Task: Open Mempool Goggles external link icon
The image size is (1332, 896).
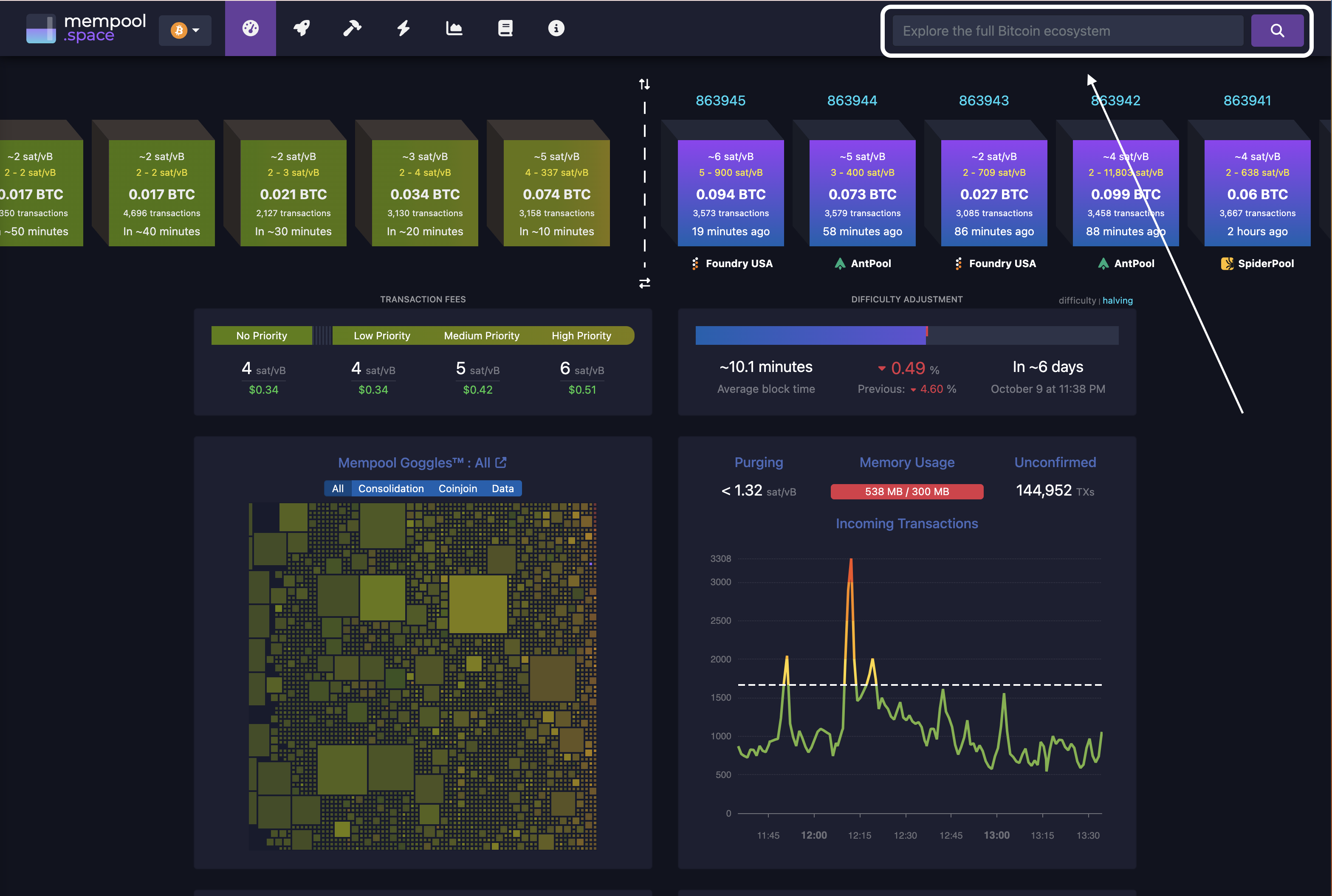Action: [501, 462]
